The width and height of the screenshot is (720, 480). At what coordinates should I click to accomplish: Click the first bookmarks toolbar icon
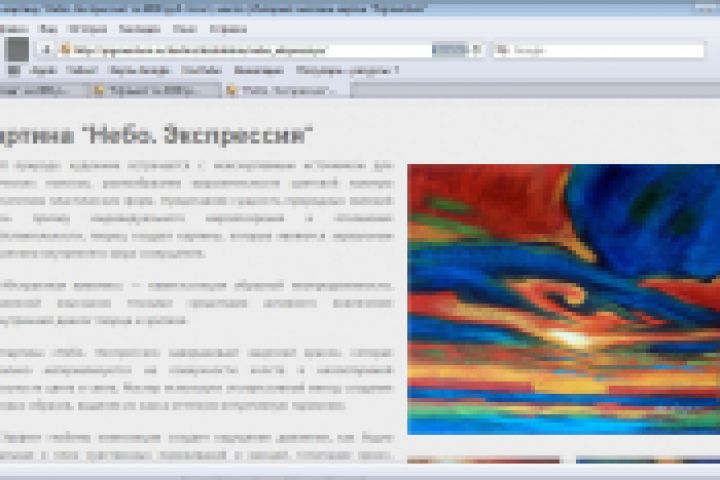(x=14, y=70)
